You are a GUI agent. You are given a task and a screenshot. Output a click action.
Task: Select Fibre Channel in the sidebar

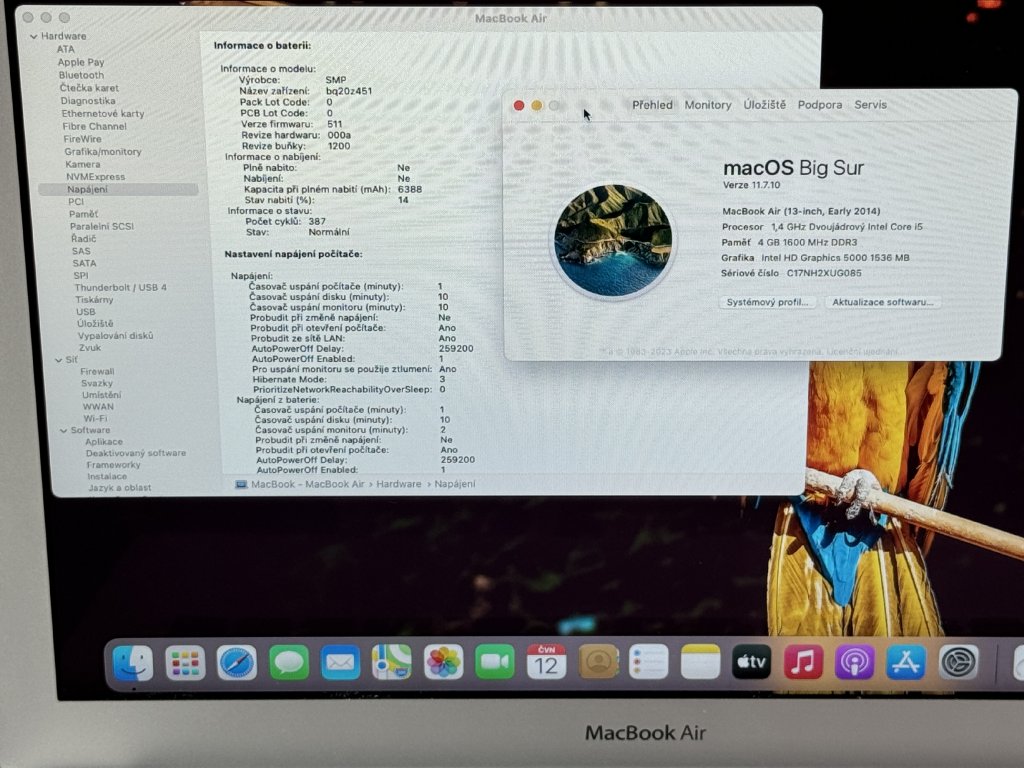[x=94, y=127]
